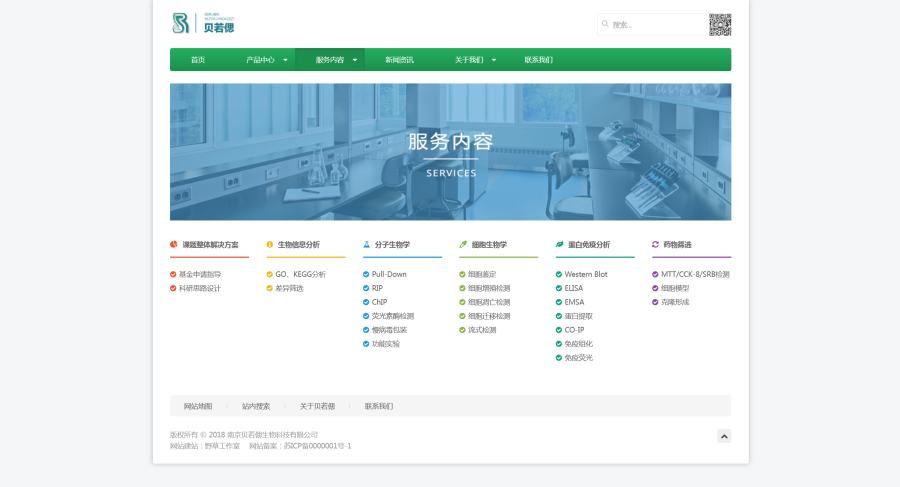Click the check bullet beside Western Blot
900x487 pixels.
click(559, 274)
